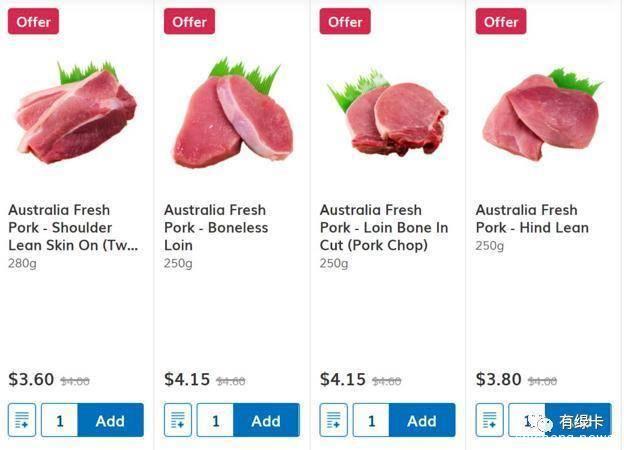Click add-to-list icon for Shoulder Lean pork
The height and width of the screenshot is (450, 624).
pyautogui.click(x=22, y=421)
